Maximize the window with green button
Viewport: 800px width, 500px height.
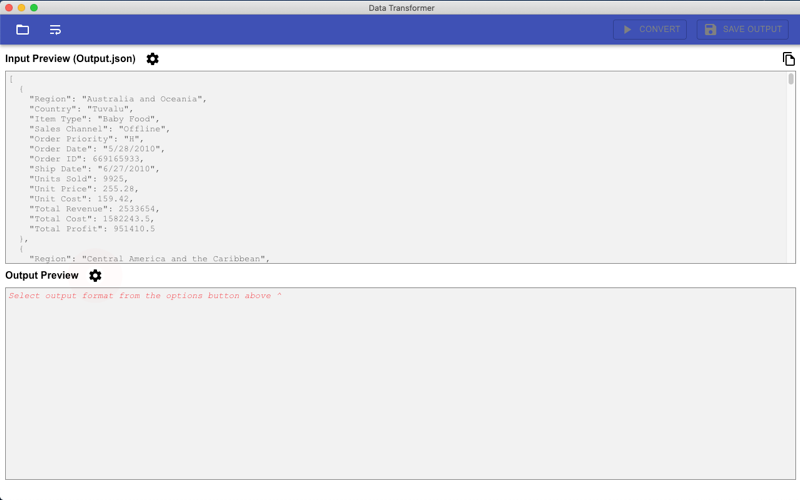[34, 8]
